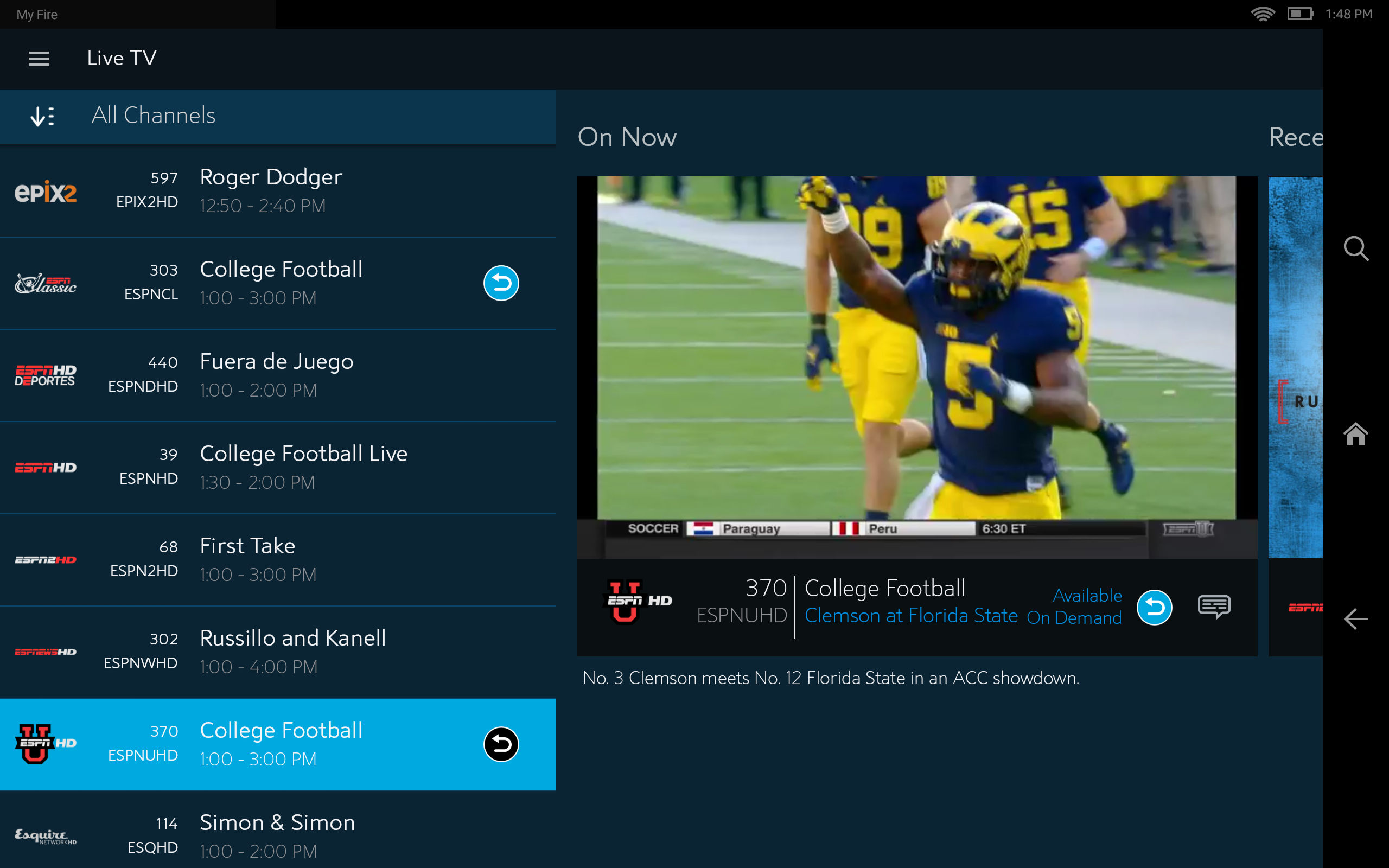The height and width of the screenshot is (868, 1389).
Task: Open the All Channels filter dropdown
Action: 154,116
